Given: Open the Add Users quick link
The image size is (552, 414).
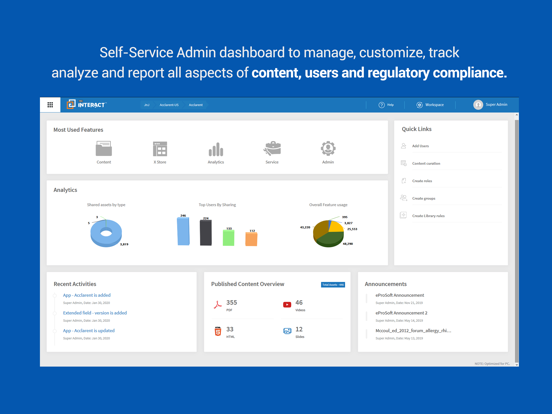Looking at the screenshot, I should pos(420,146).
